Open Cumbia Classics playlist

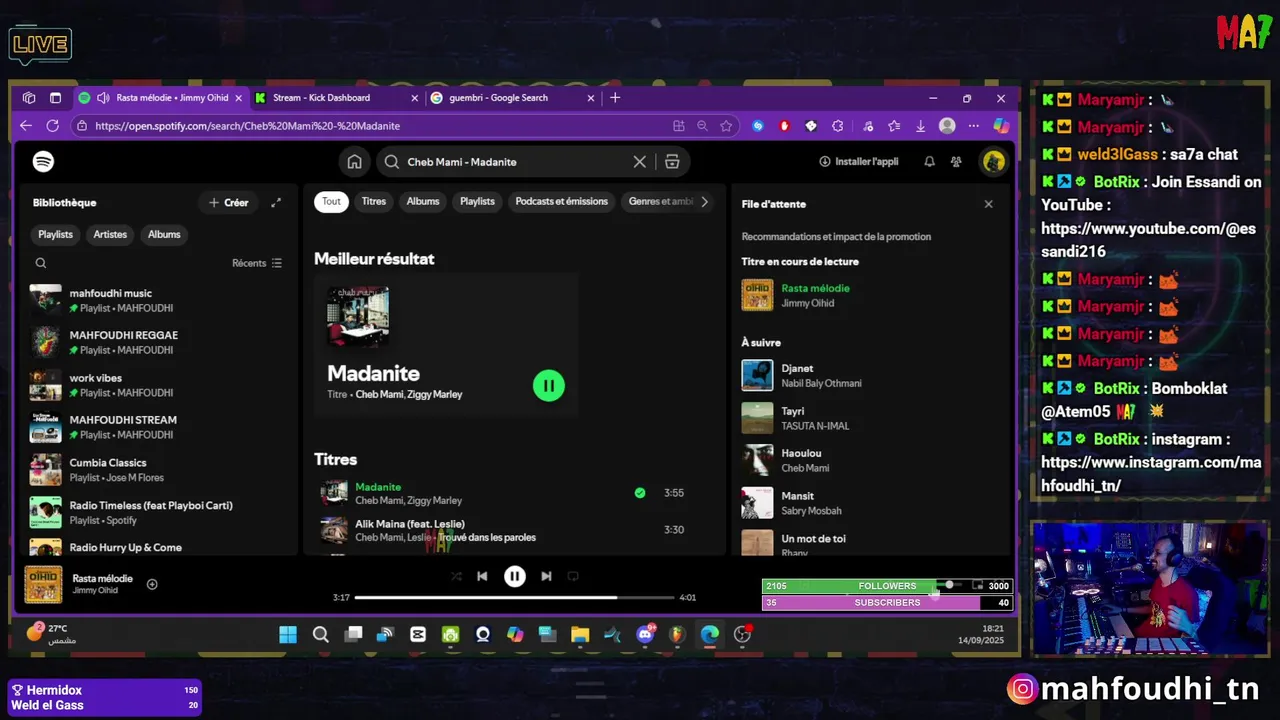(158, 470)
